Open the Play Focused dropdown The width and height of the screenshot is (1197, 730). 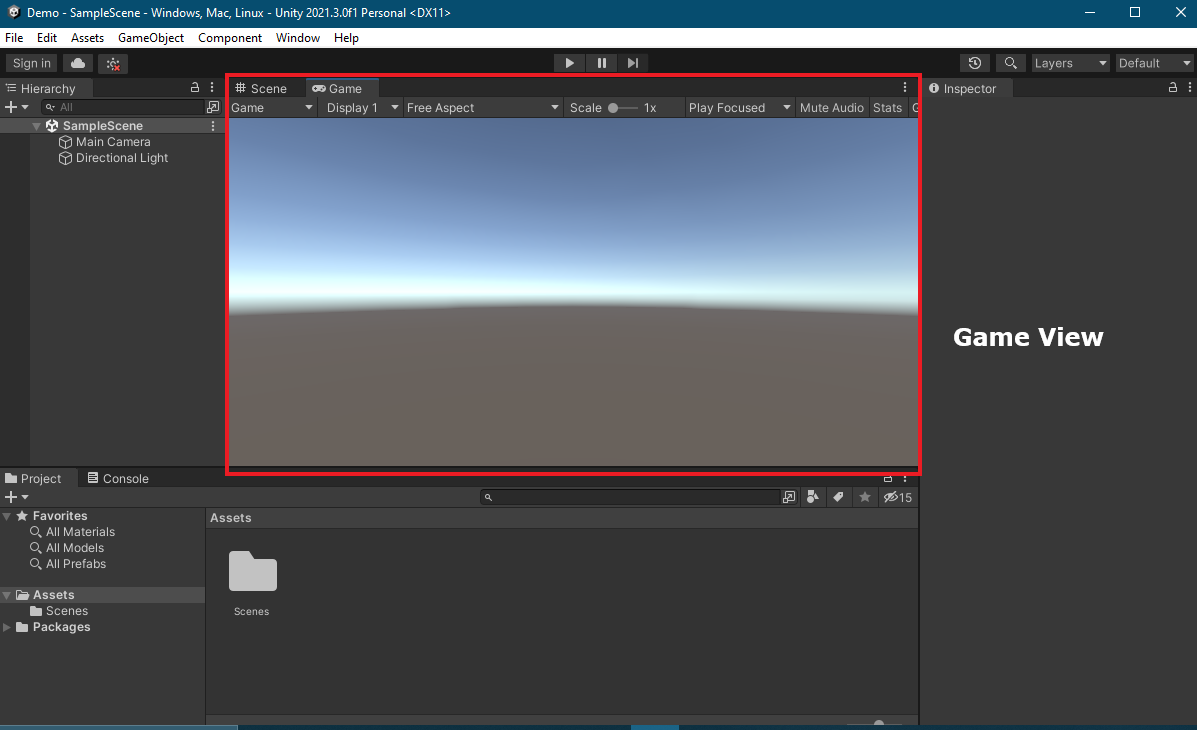[x=739, y=108]
